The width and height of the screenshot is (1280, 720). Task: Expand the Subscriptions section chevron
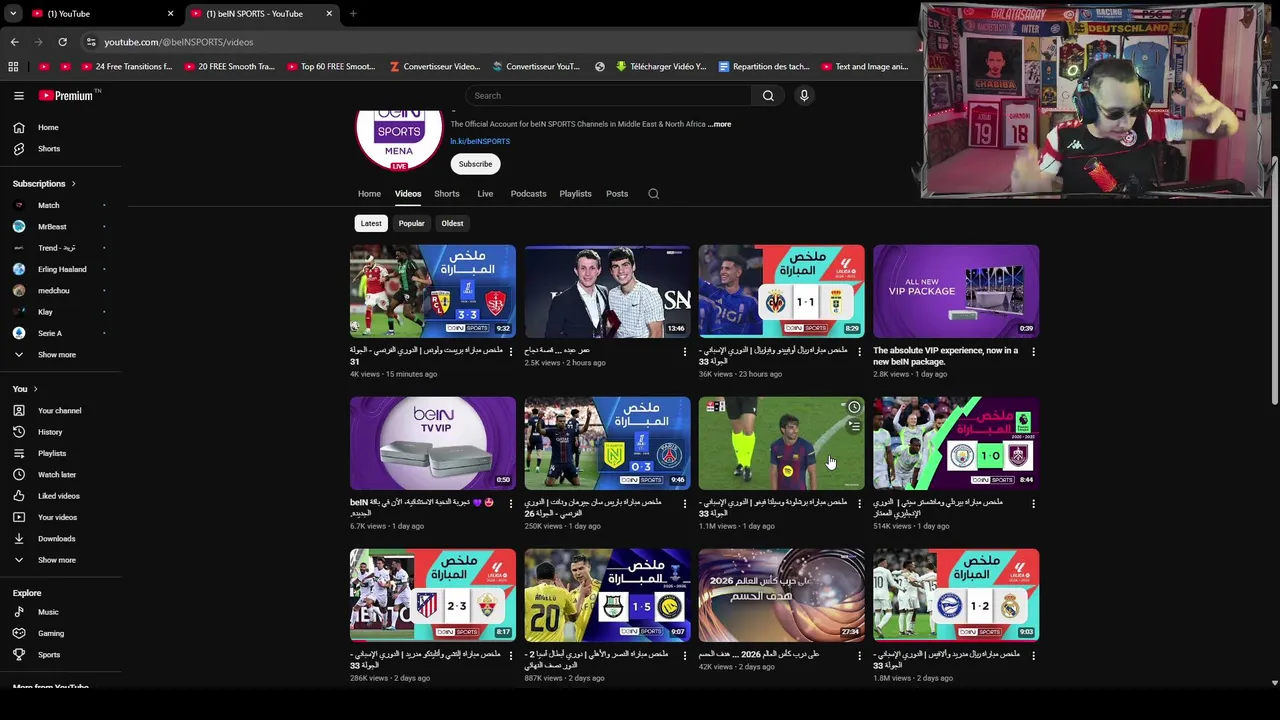point(73,184)
